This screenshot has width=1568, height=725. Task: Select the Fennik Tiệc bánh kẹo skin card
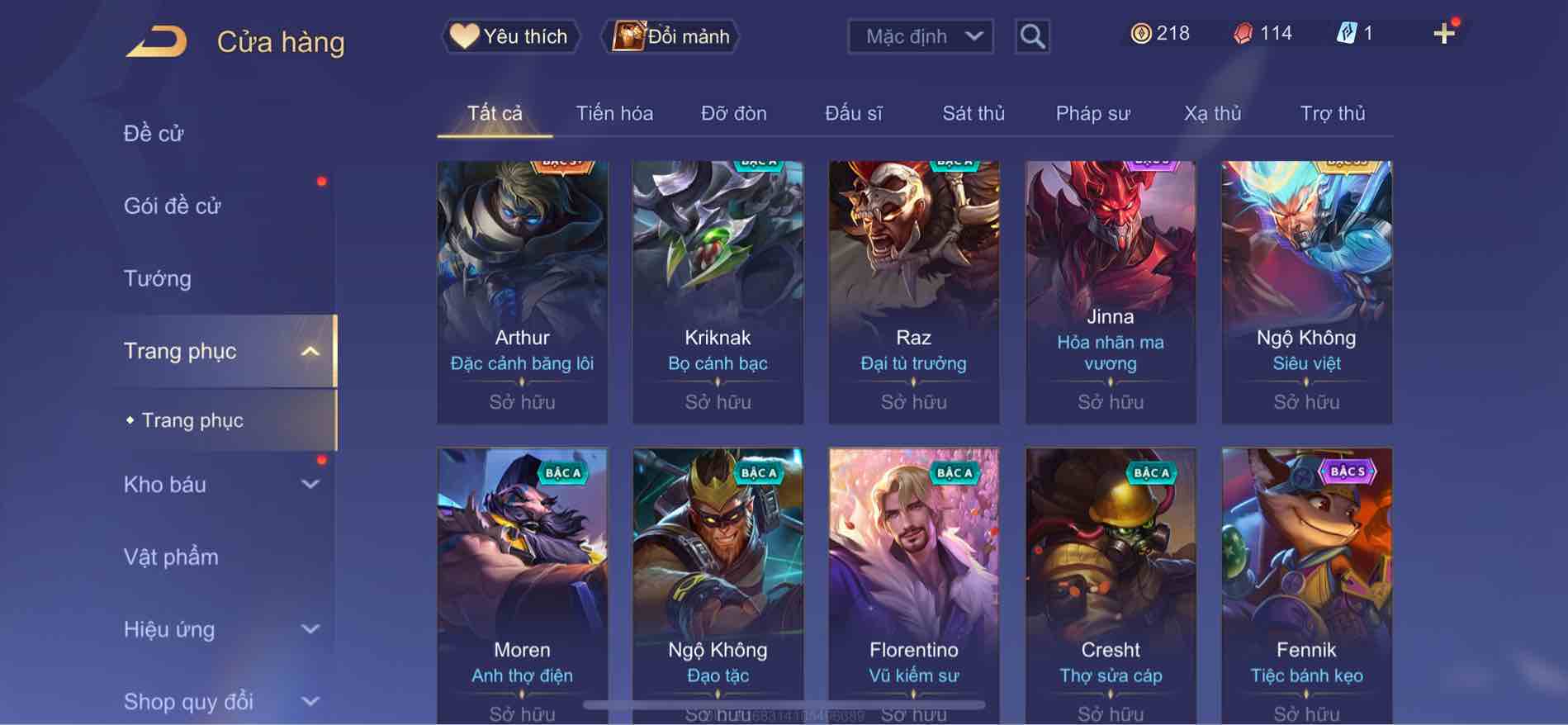click(x=1306, y=585)
